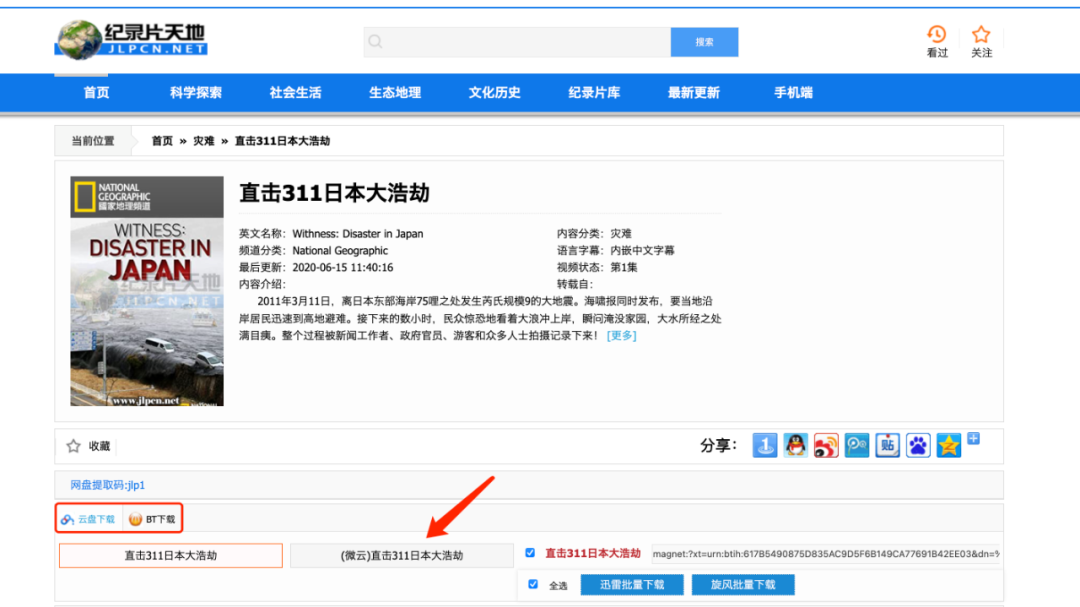Viewport: 1080px width, 607px height.
Task: Switch to the 云盘下载 tab
Action: coord(88,519)
